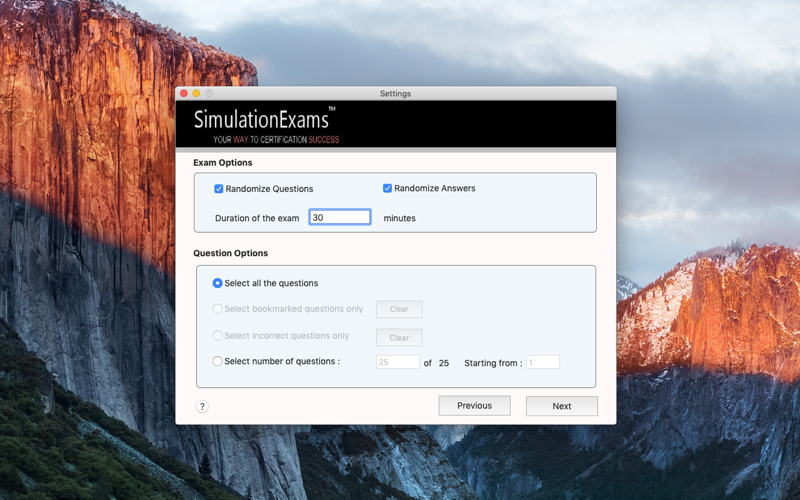Clear incorrect questions with Clear button
Viewport: 800px width, 500px height.
coord(399,338)
